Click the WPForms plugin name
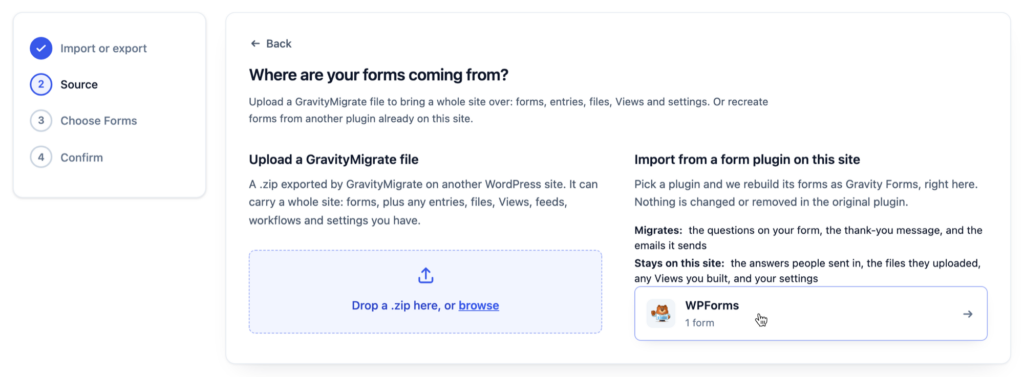The height and width of the screenshot is (377, 1024). tap(712, 305)
